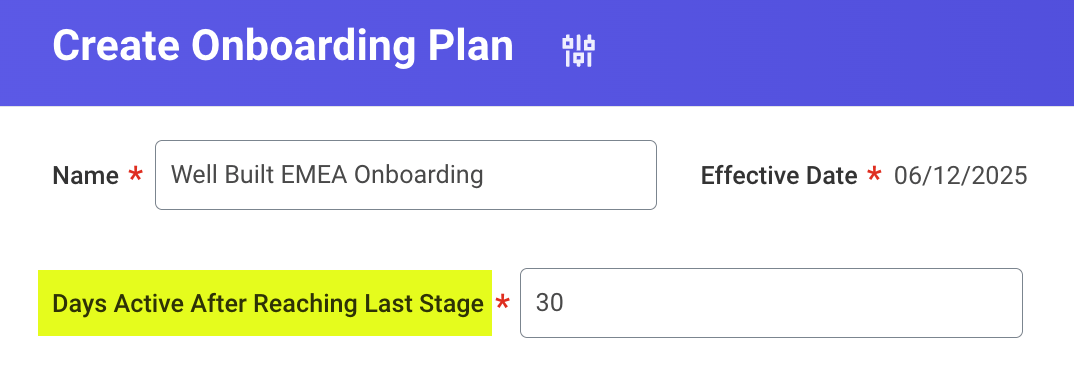Click the Create Onboarding Plan page title
Viewport: 1074px width, 376px height.
283,47
